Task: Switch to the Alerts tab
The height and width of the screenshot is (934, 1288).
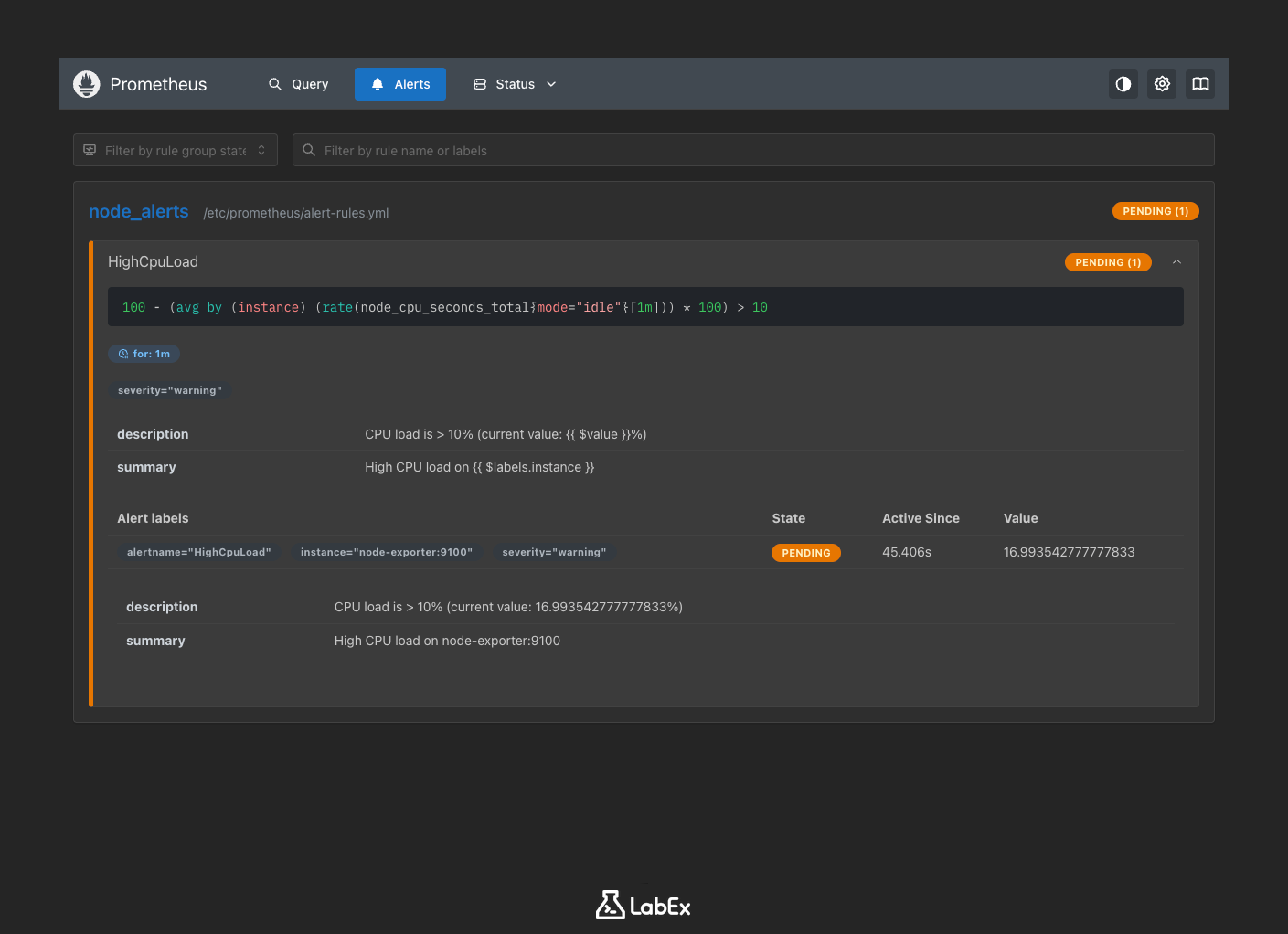Action: pos(400,84)
